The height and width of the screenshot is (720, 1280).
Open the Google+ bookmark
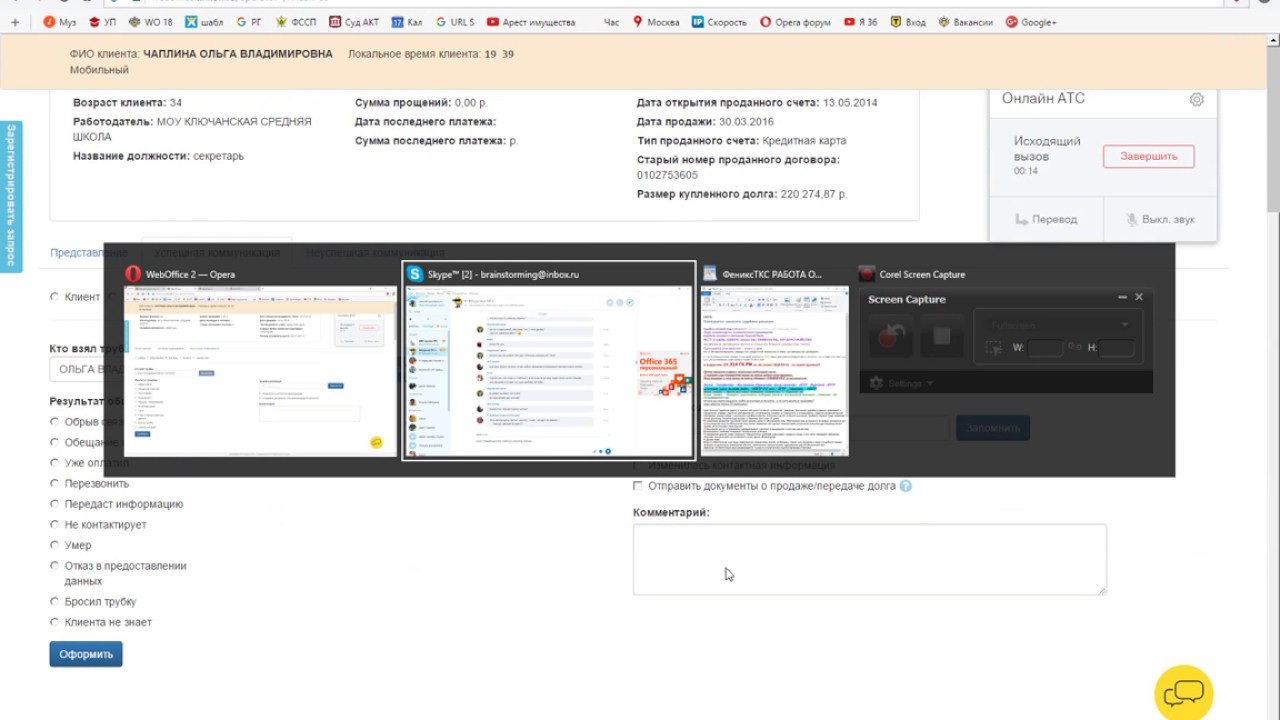(x=1031, y=22)
